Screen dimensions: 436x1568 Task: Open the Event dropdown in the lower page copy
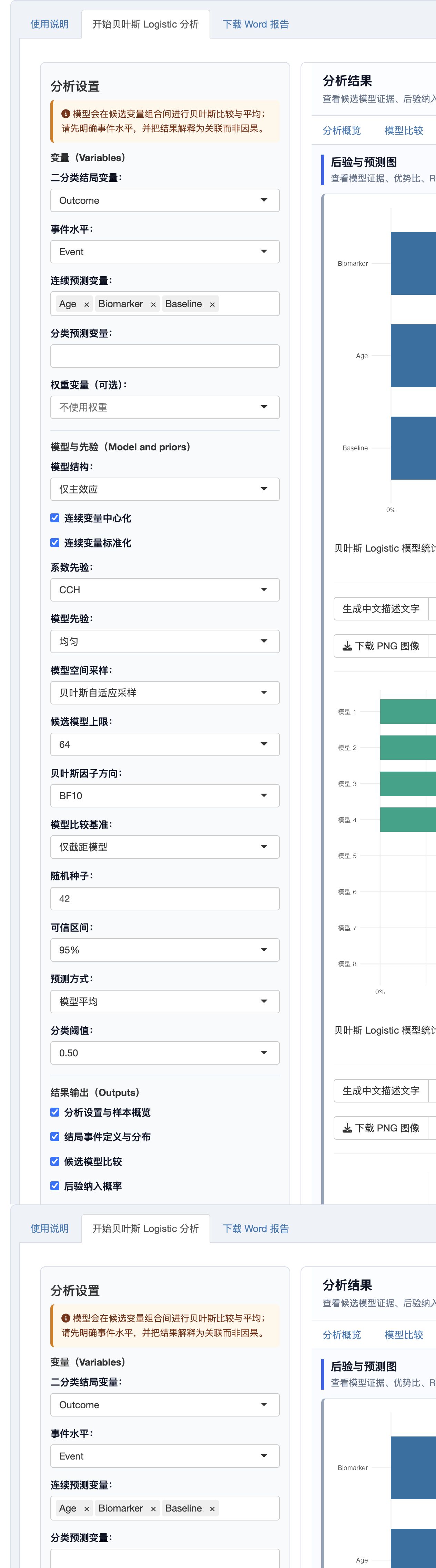coord(165,1456)
